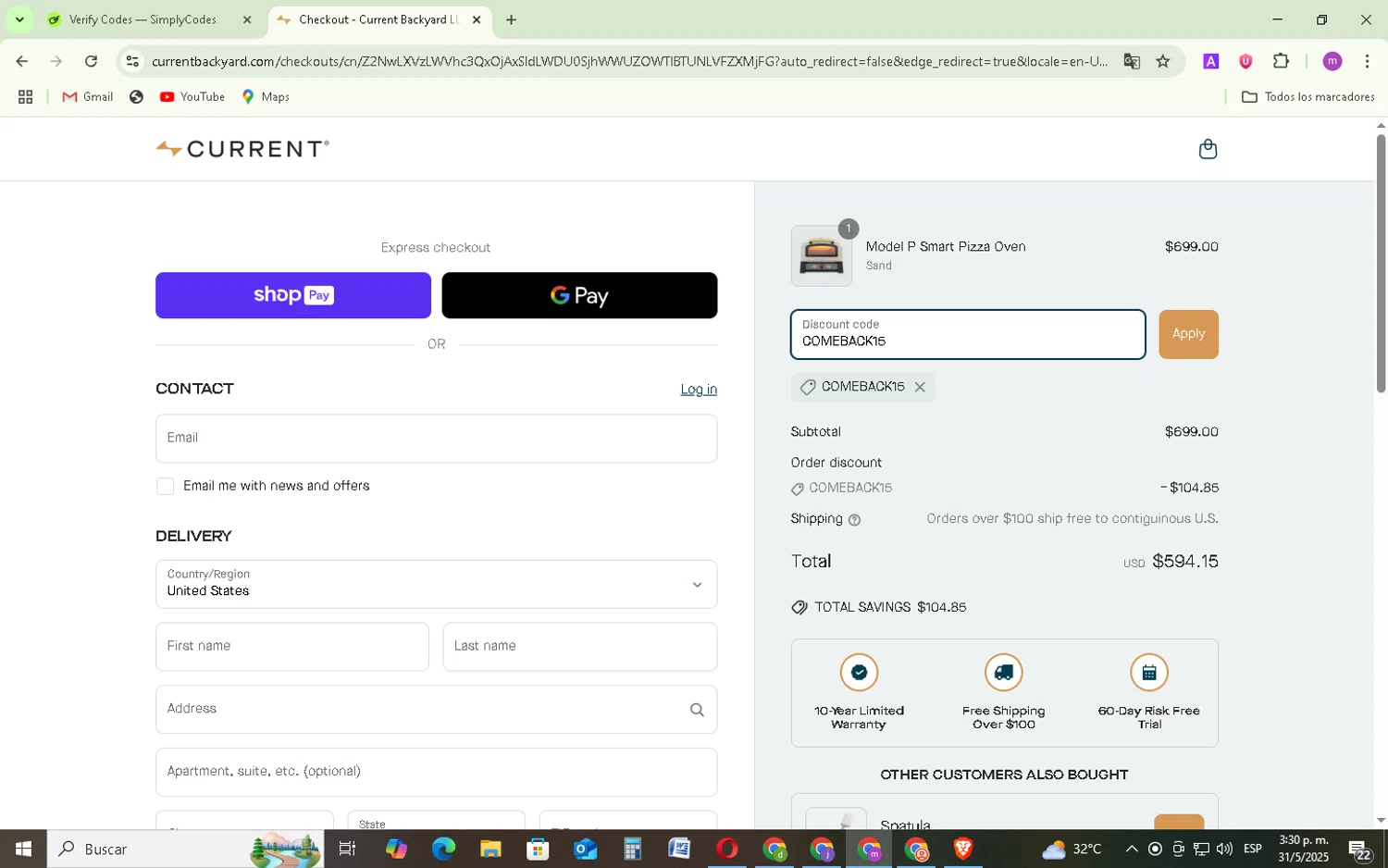
Task: Click the Shipping help question icon
Action: point(854,520)
